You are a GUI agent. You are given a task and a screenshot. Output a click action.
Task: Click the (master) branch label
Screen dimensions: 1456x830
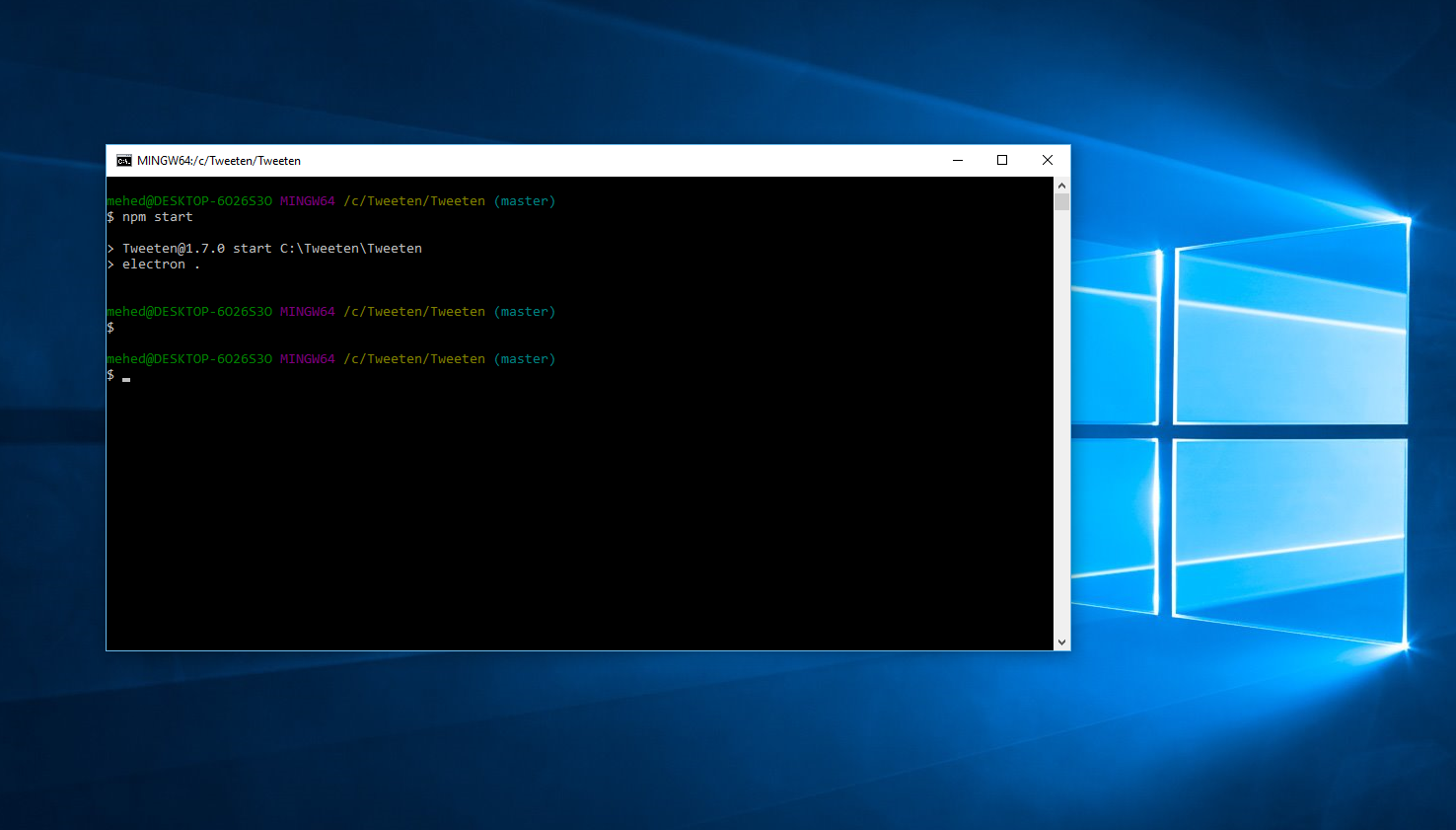click(525, 200)
